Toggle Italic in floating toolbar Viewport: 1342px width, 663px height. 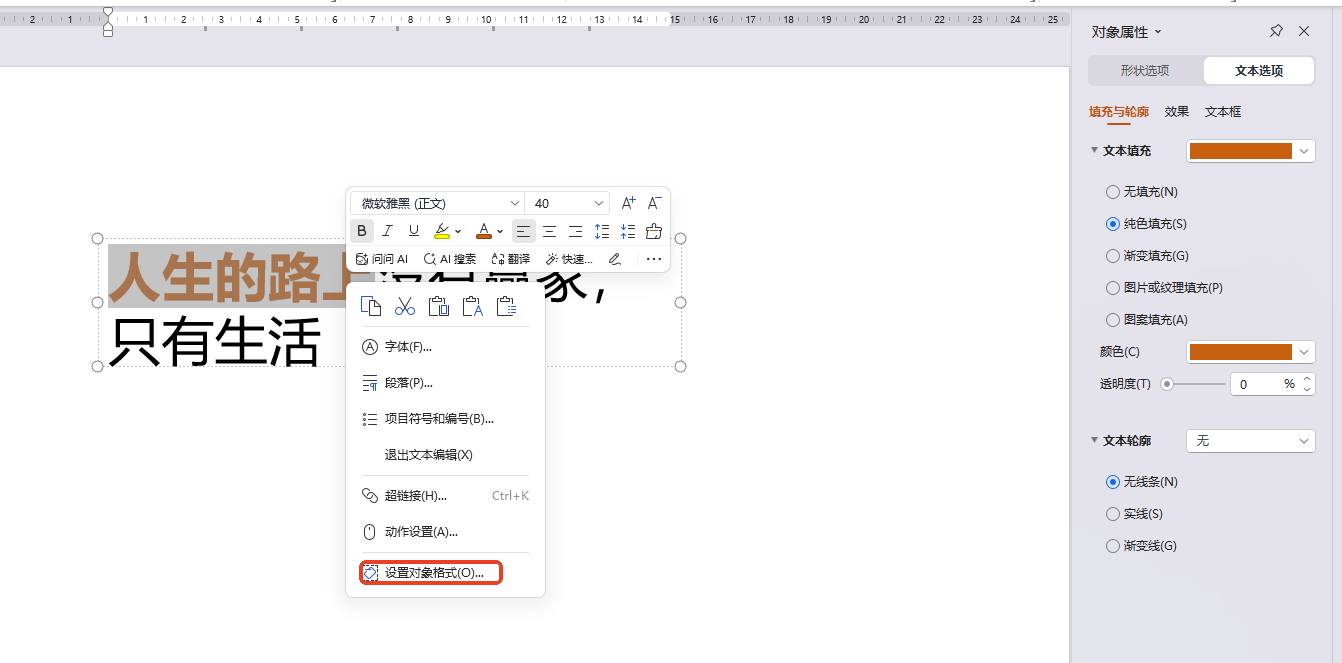pos(388,231)
